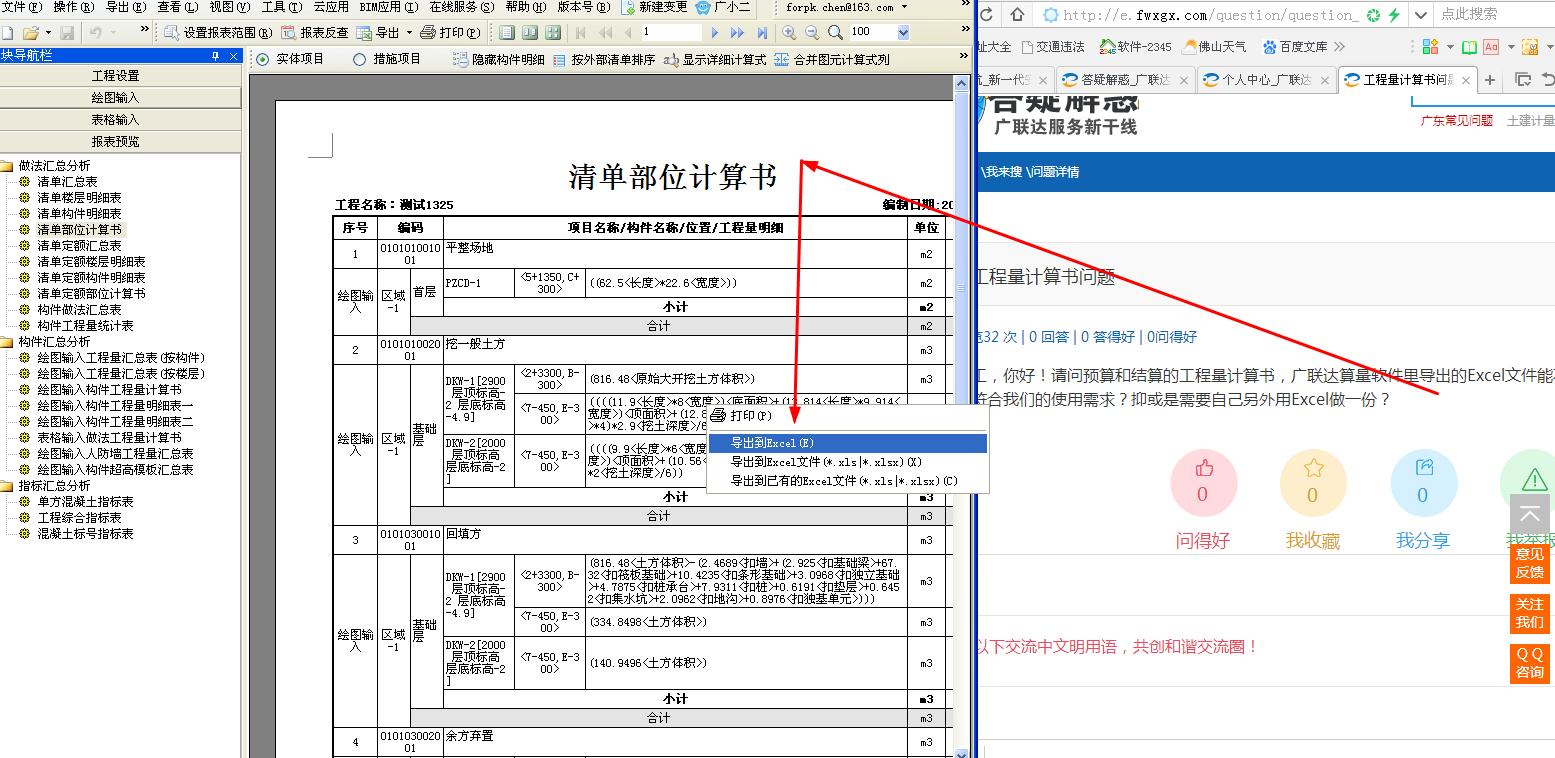The height and width of the screenshot is (758, 1555).
Task: Open the BIM应用 menu
Action: 389,7
